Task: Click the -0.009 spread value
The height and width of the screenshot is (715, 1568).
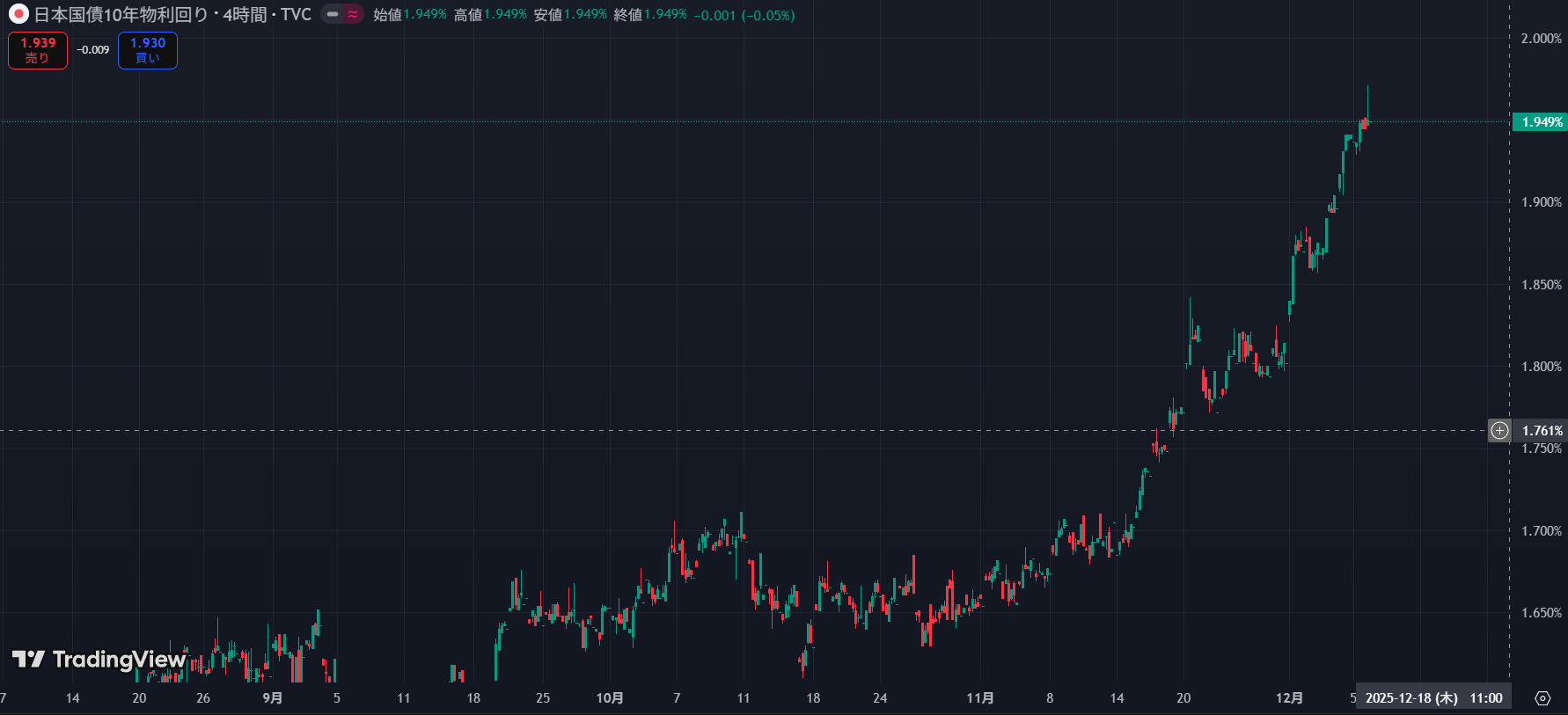Action: click(x=92, y=50)
